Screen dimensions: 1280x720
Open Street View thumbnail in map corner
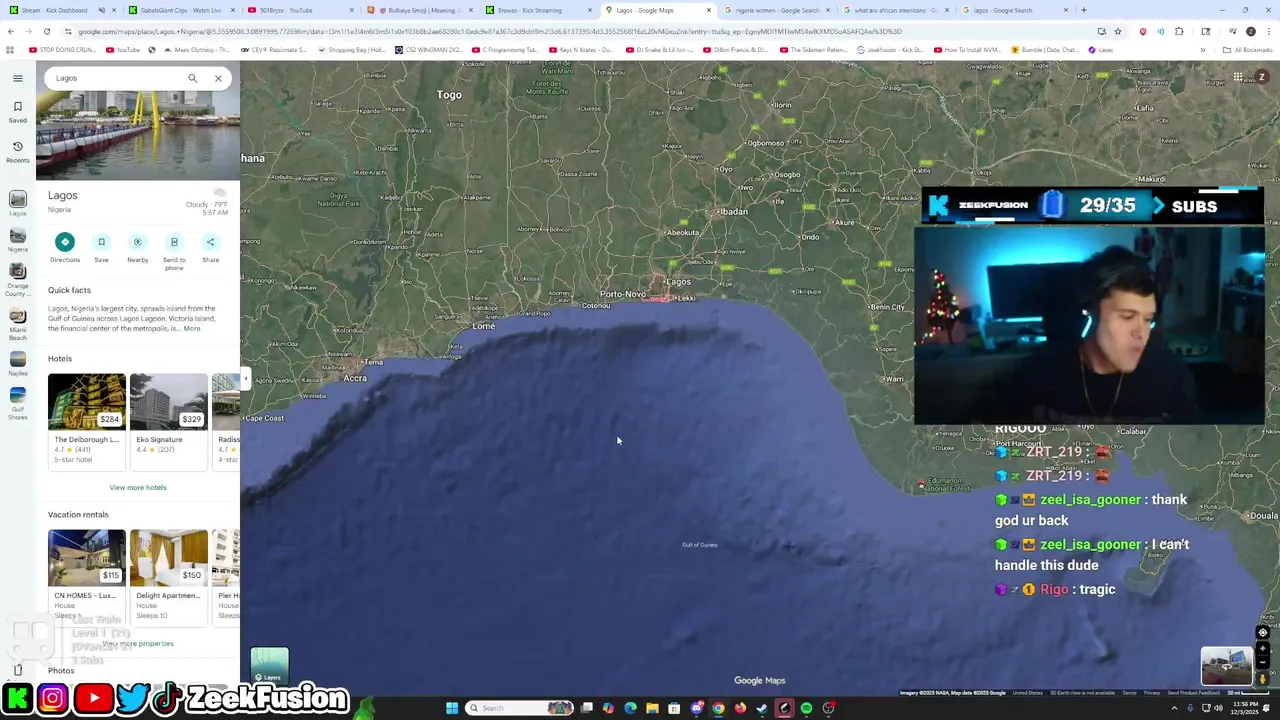(x=1226, y=666)
